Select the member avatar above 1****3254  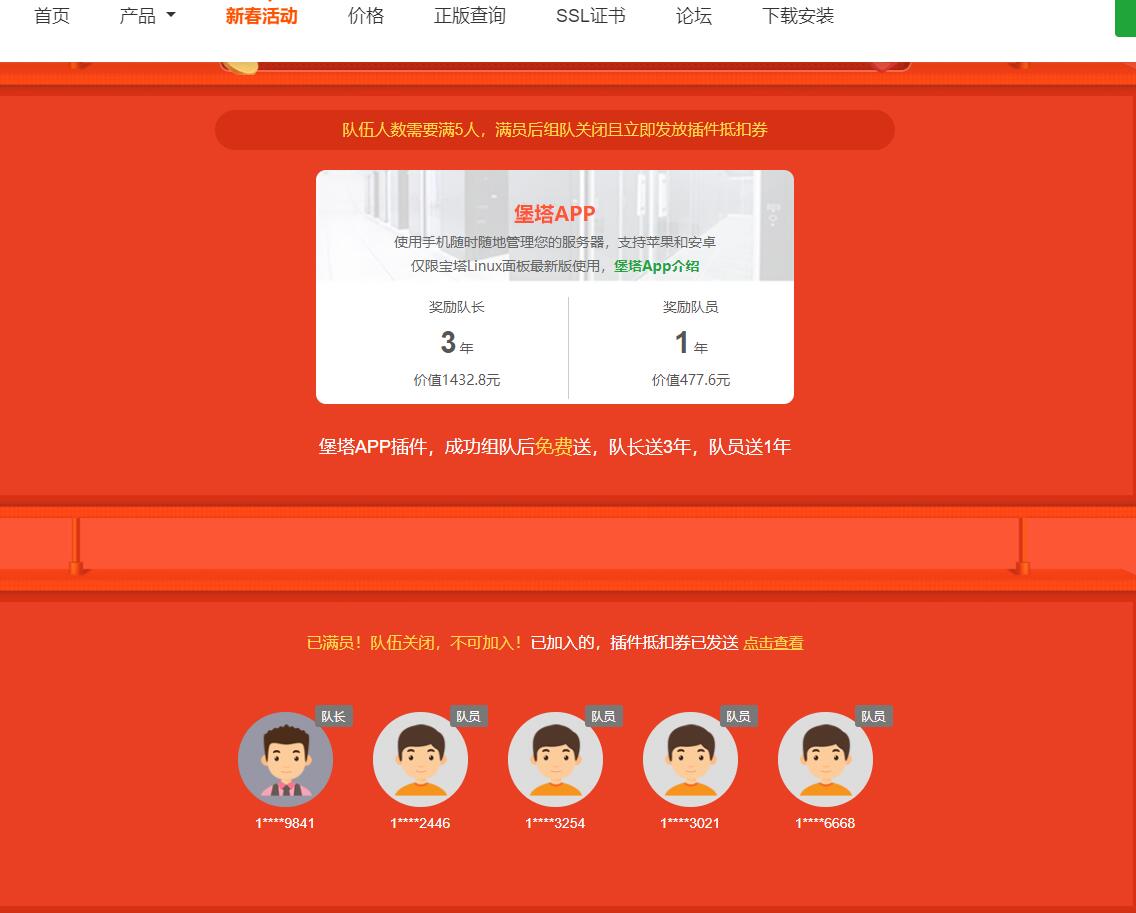[555, 759]
